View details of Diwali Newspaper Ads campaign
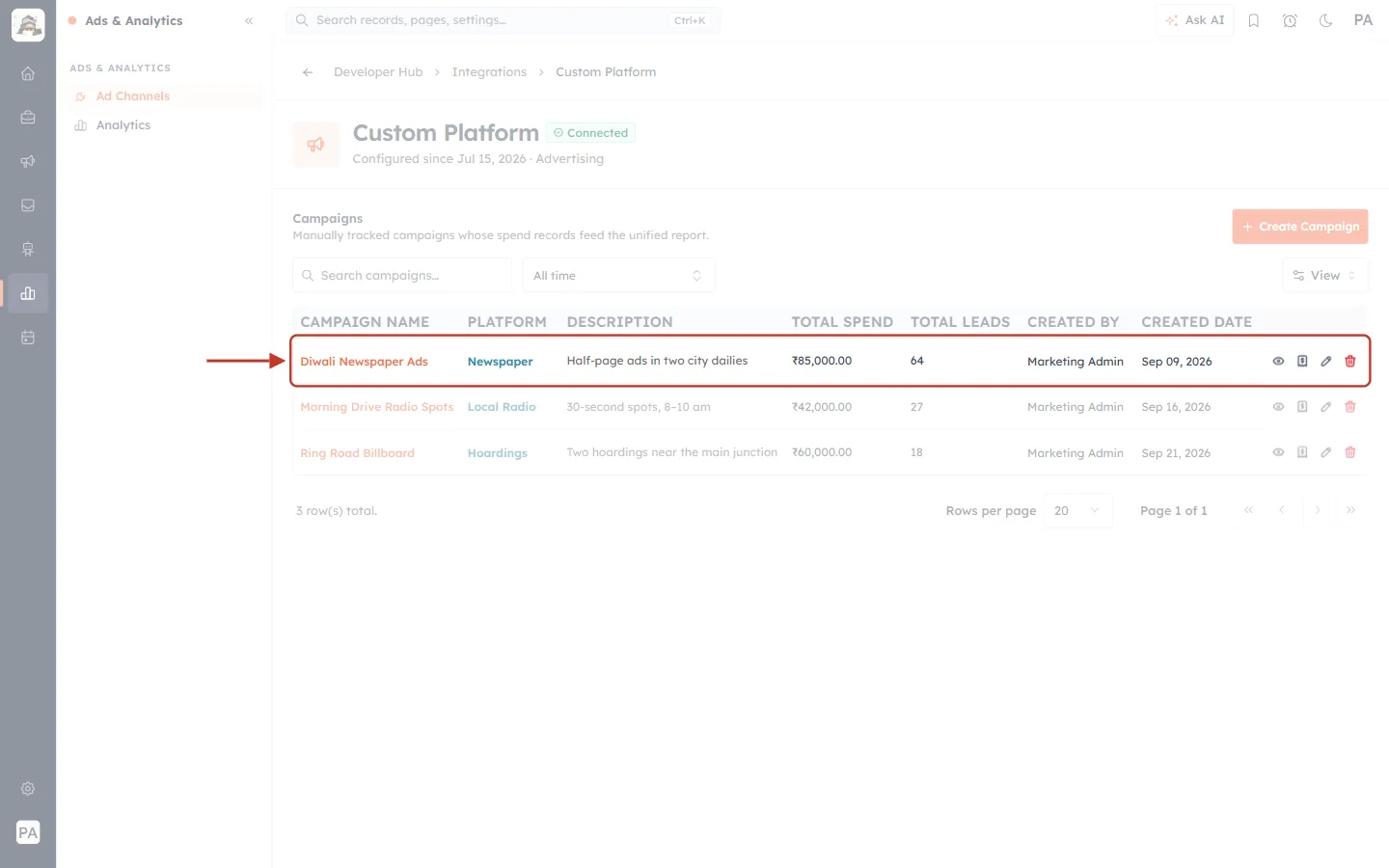Screen dimensions: 1389x868 point(1278,361)
